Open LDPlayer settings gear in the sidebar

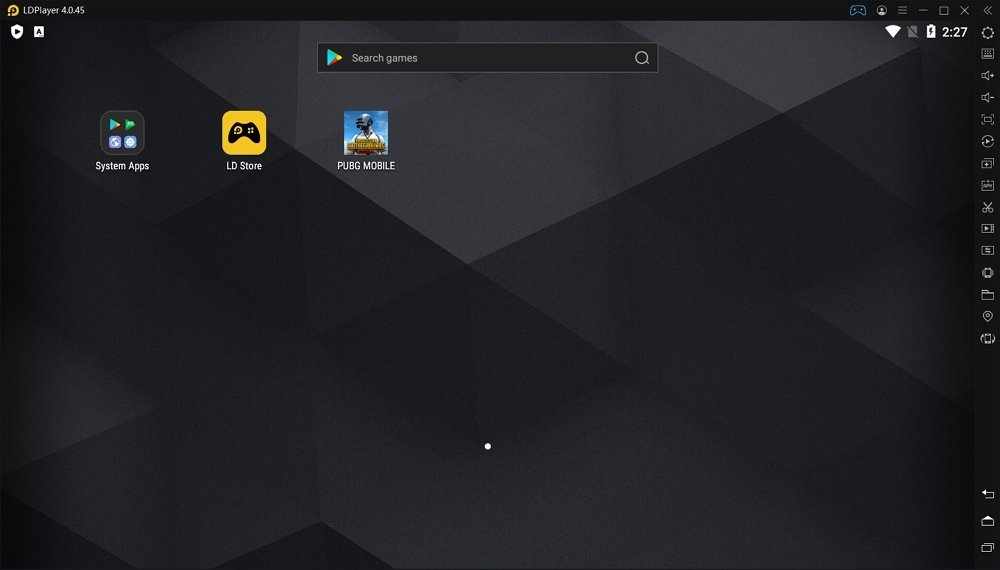(x=987, y=33)
